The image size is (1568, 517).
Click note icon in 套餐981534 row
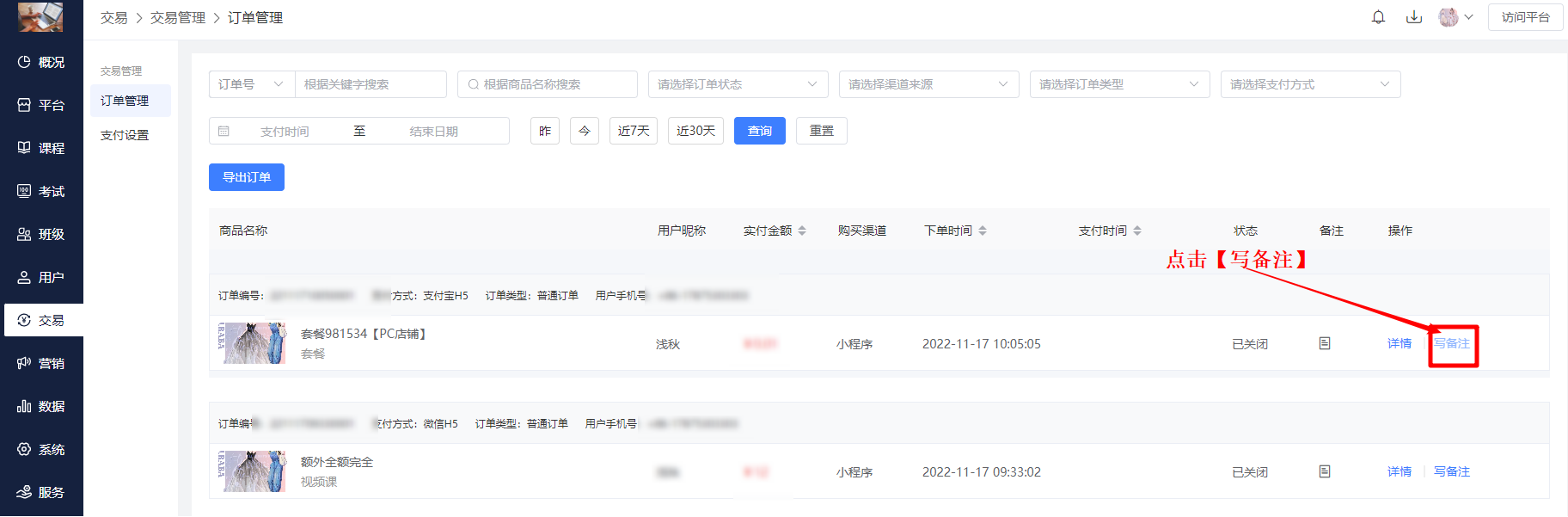[1325, 343]
